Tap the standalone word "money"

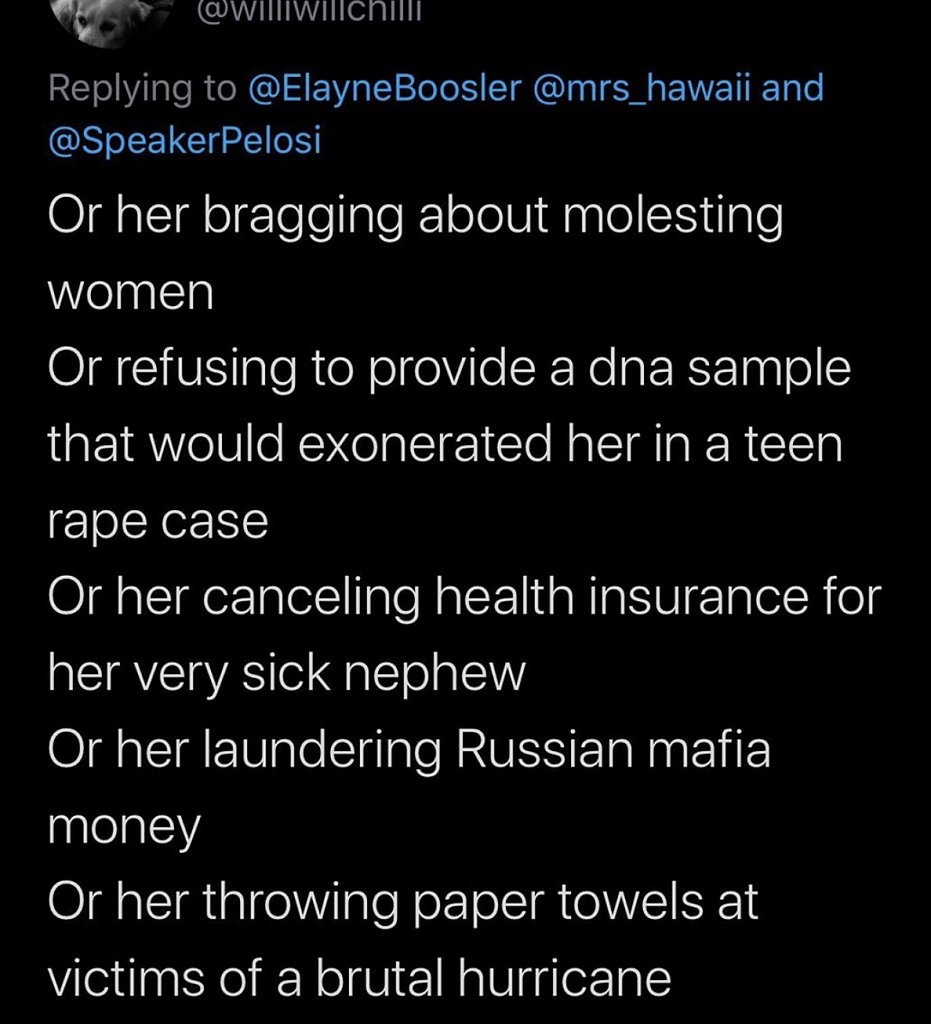coord(125,828)
